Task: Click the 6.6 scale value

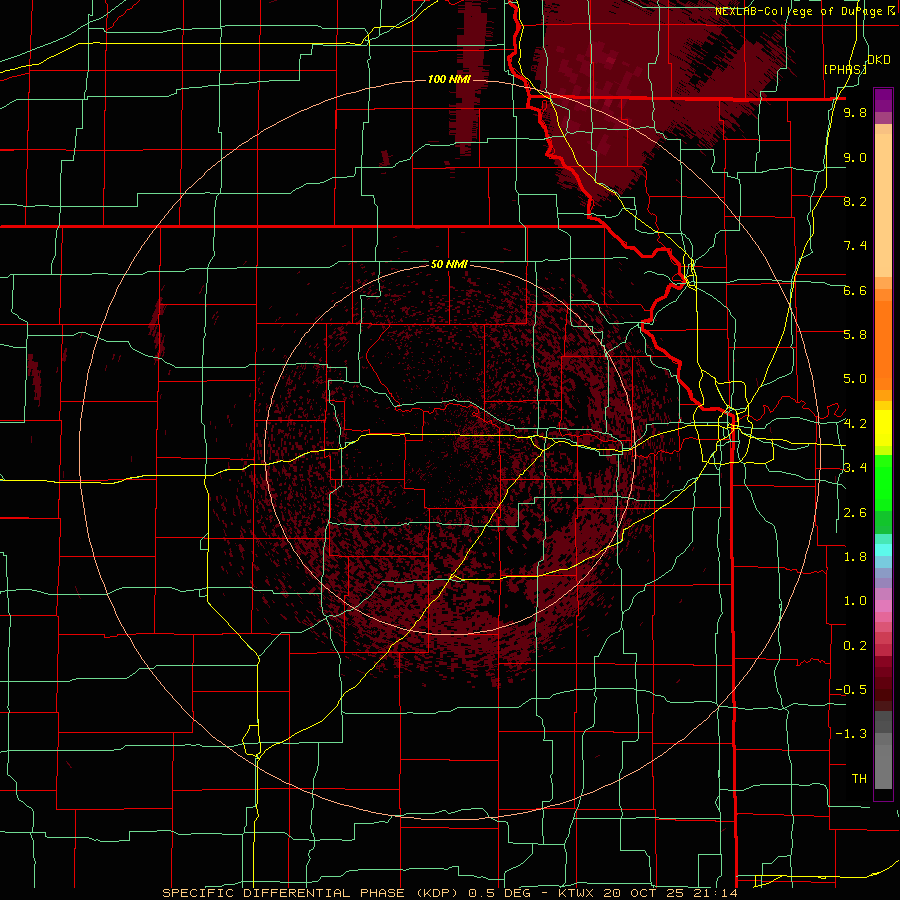Action: 855,290
